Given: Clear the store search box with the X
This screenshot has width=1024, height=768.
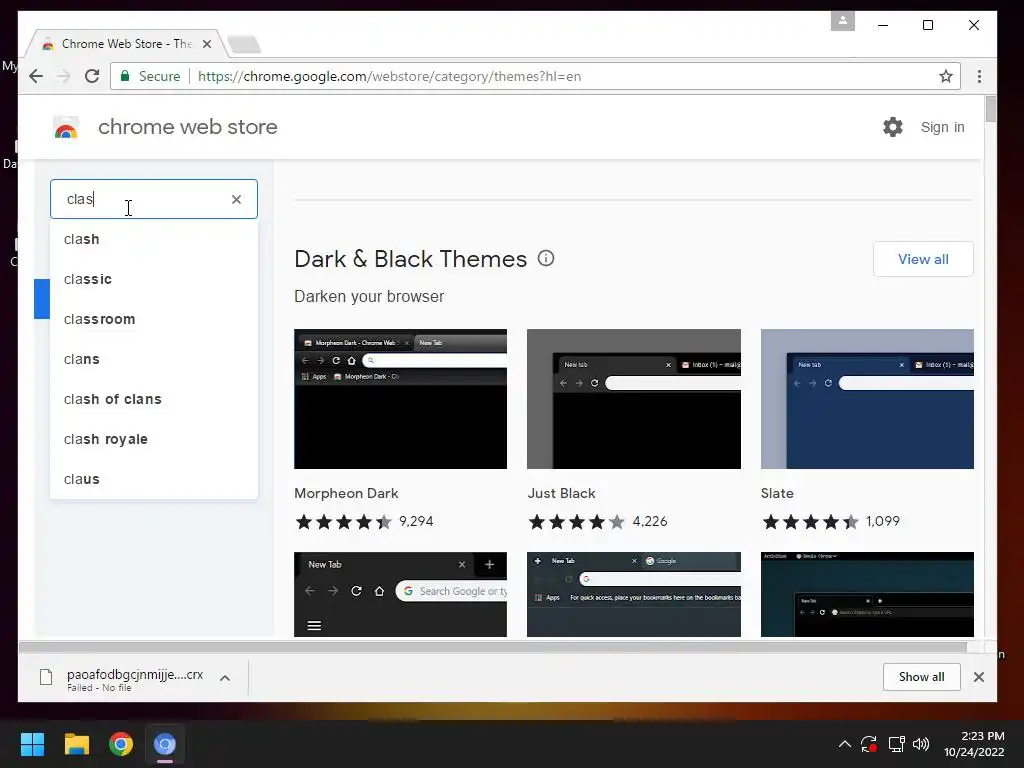Looking at the screenshot, I should (236, 199).
